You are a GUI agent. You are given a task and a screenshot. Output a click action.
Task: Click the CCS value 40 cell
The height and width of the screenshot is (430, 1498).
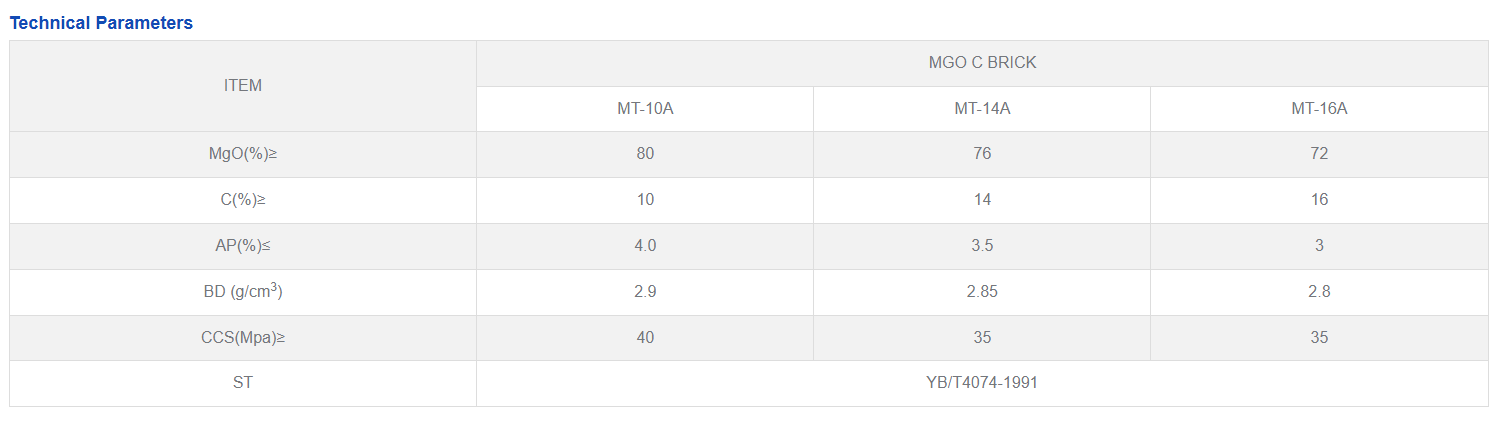tap(645, 338)
